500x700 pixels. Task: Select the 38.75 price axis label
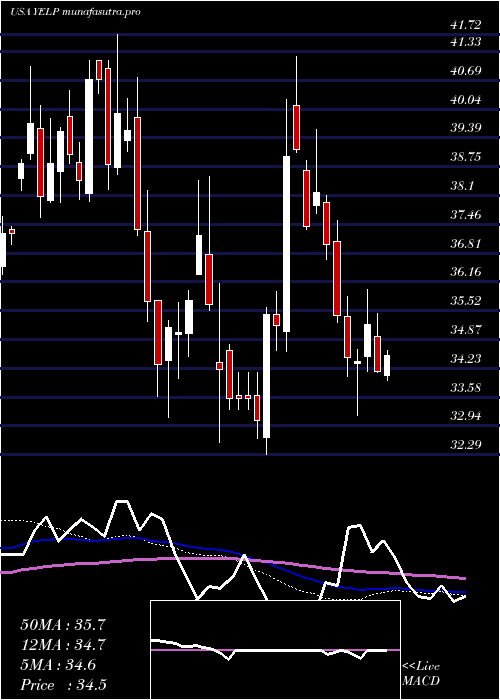click(467, 157)
